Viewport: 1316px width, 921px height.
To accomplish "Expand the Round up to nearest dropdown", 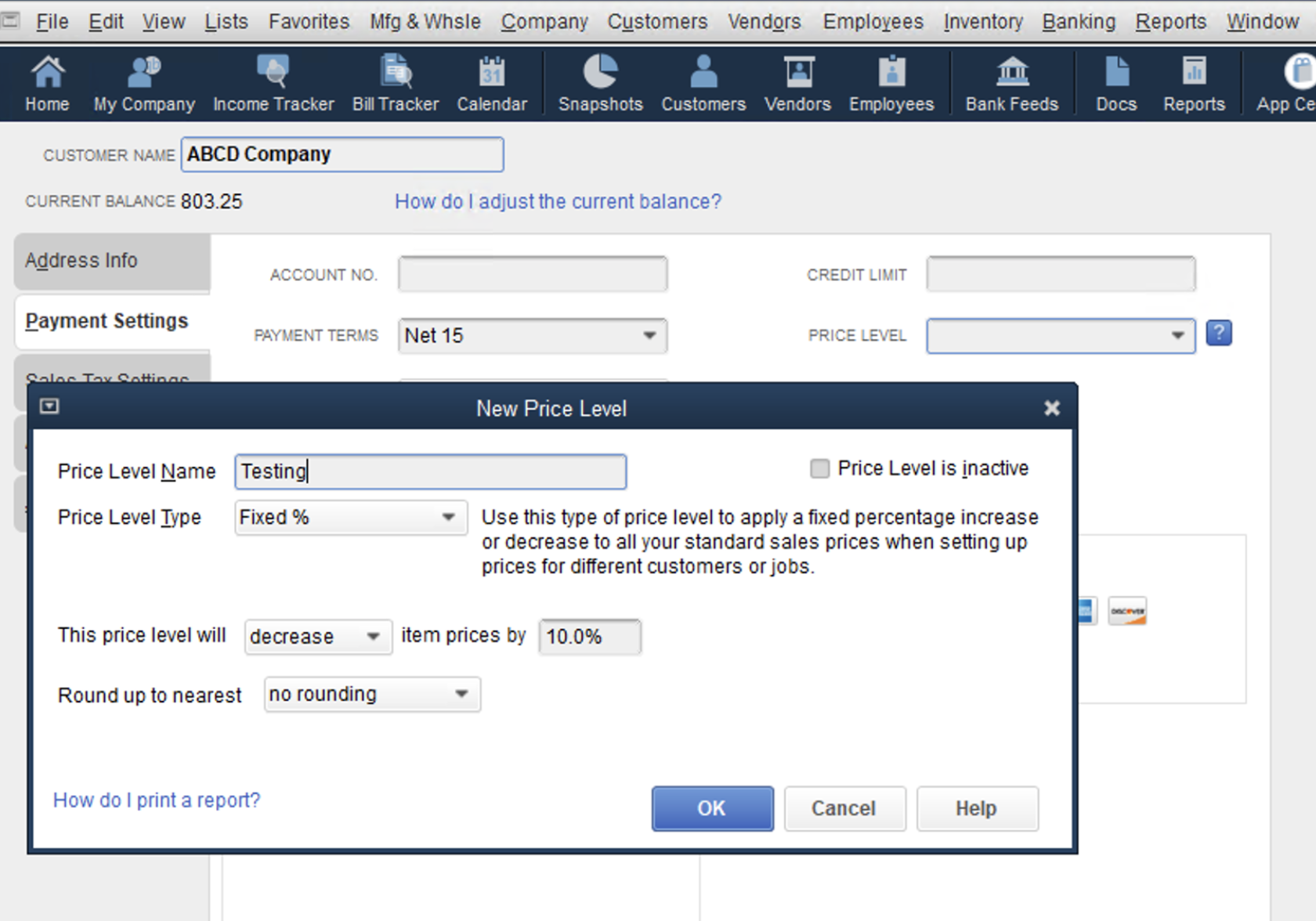I will pos(461,695).
